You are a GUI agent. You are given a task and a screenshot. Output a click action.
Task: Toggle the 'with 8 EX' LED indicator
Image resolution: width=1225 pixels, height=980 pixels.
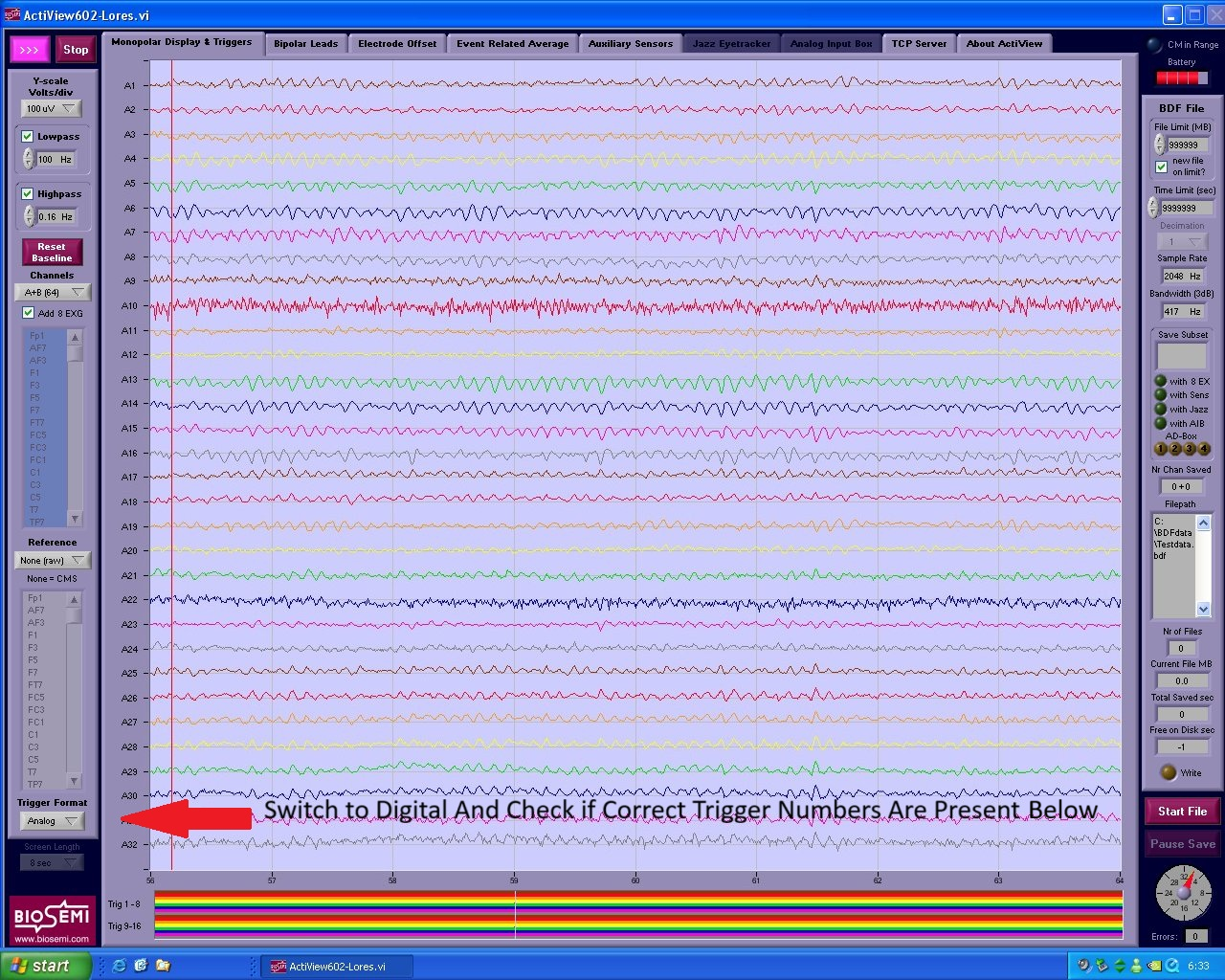(x=1161, y=381)
